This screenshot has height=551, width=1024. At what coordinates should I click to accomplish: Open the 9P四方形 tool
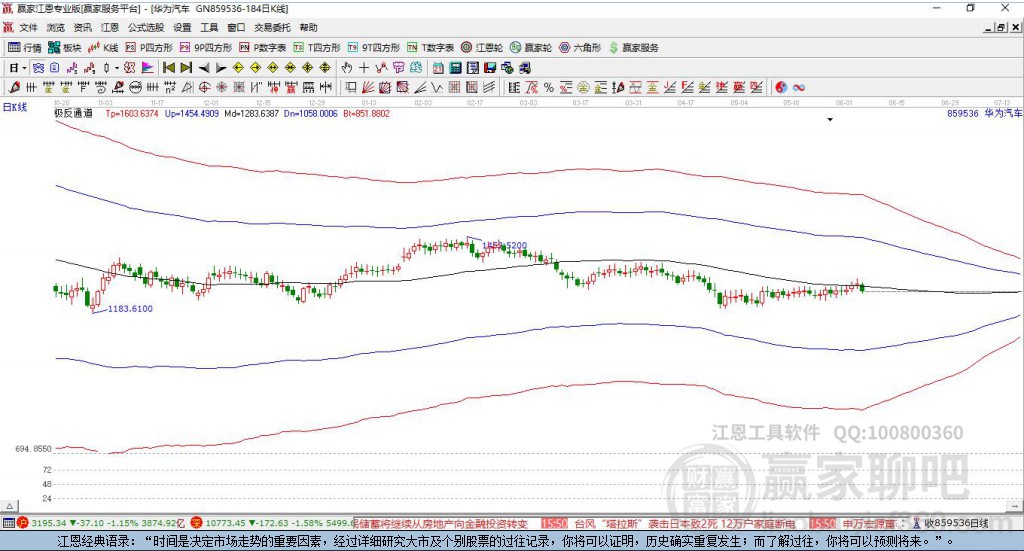click(x=206, y=48)
